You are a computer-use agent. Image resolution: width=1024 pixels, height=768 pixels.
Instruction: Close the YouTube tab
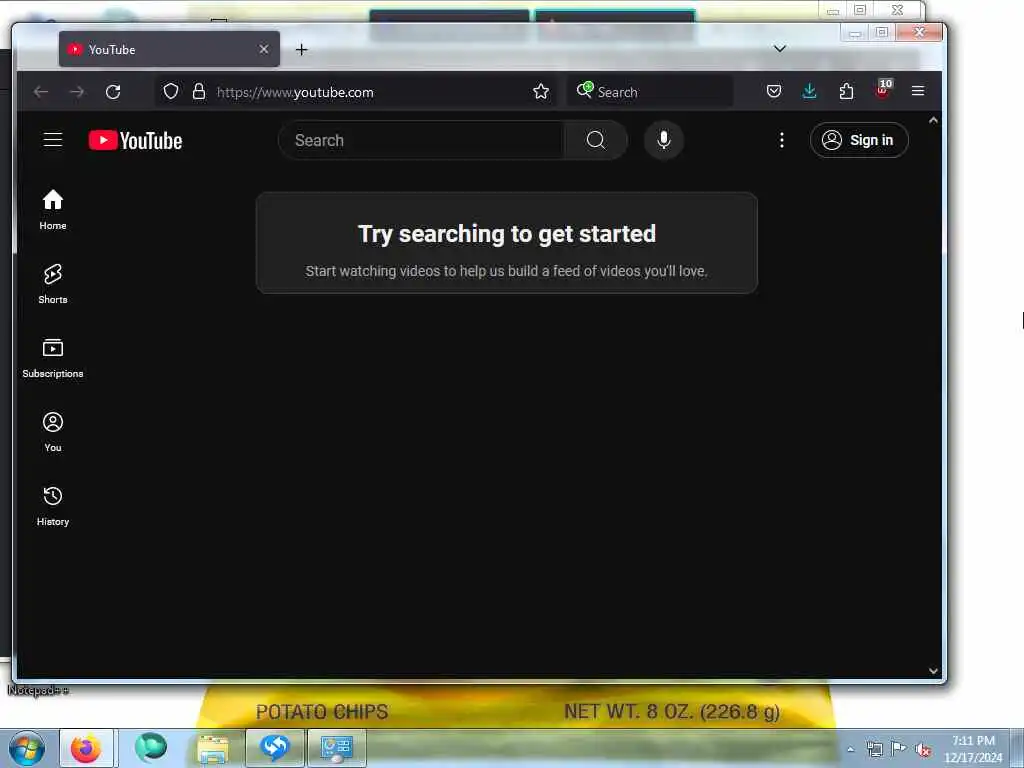264,49
